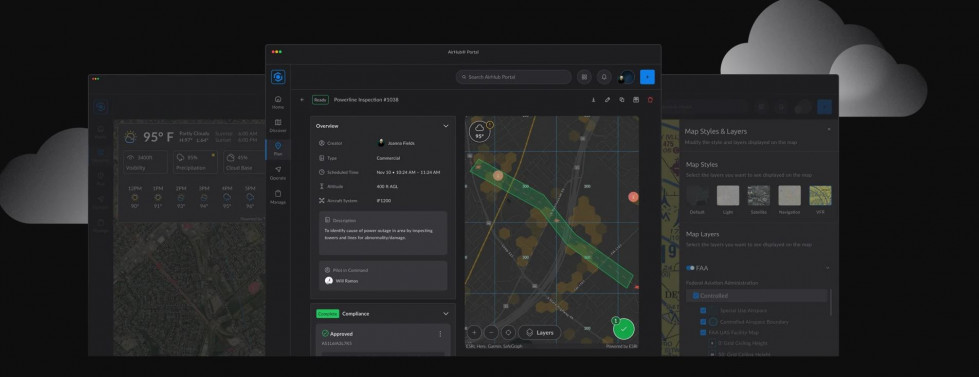
Task: Click the green checkmark button on the map
Action: click(x=623, y=329)
